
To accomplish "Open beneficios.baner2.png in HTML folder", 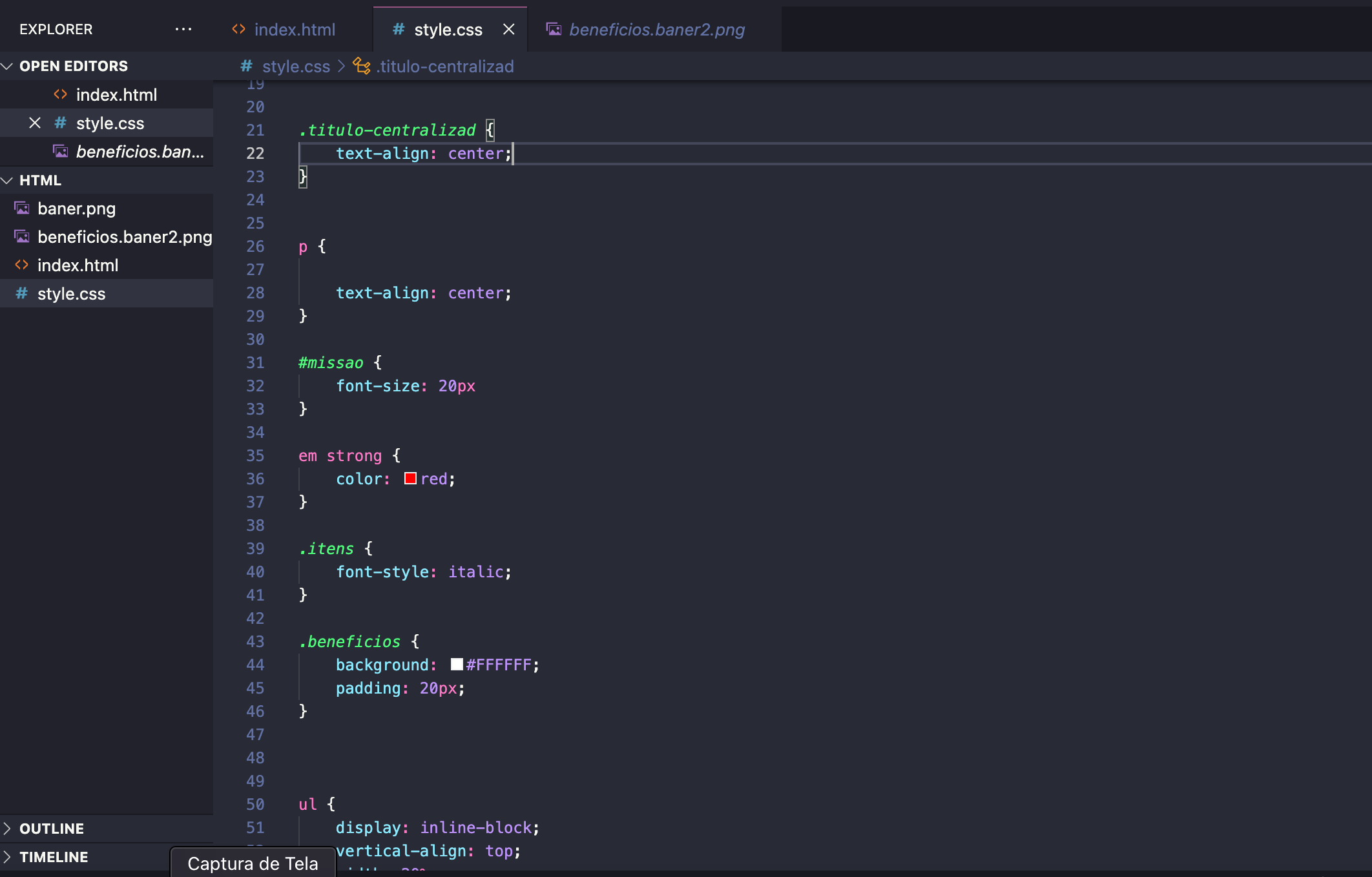I will (107, 236).
